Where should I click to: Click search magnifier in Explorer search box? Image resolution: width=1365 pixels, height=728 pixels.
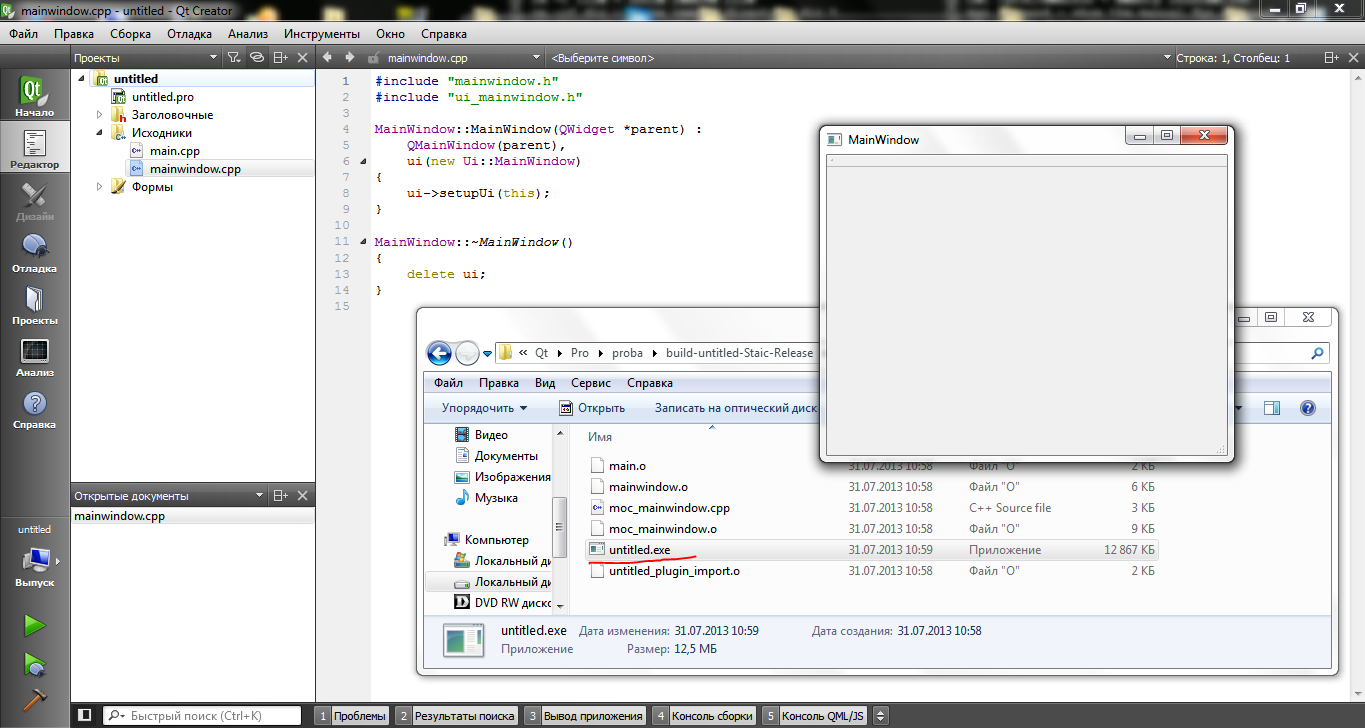[1318, 353]
